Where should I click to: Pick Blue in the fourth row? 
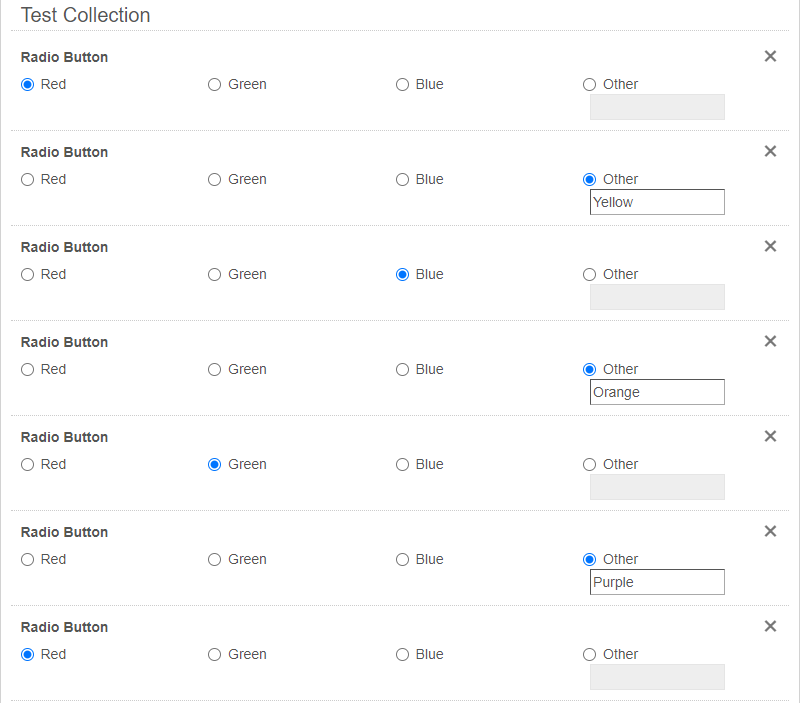(x=402, y=370)
